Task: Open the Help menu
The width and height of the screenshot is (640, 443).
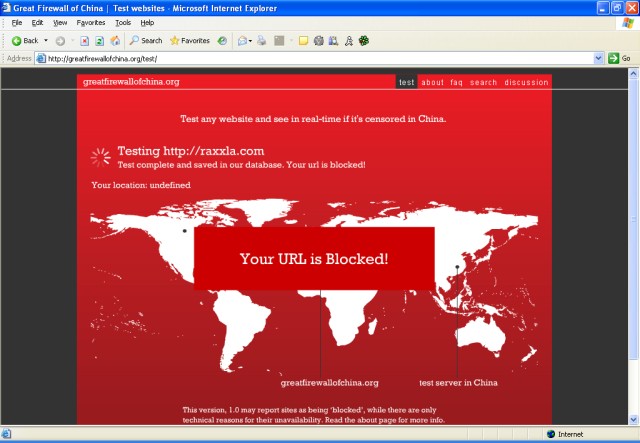Action: (147, 22)
